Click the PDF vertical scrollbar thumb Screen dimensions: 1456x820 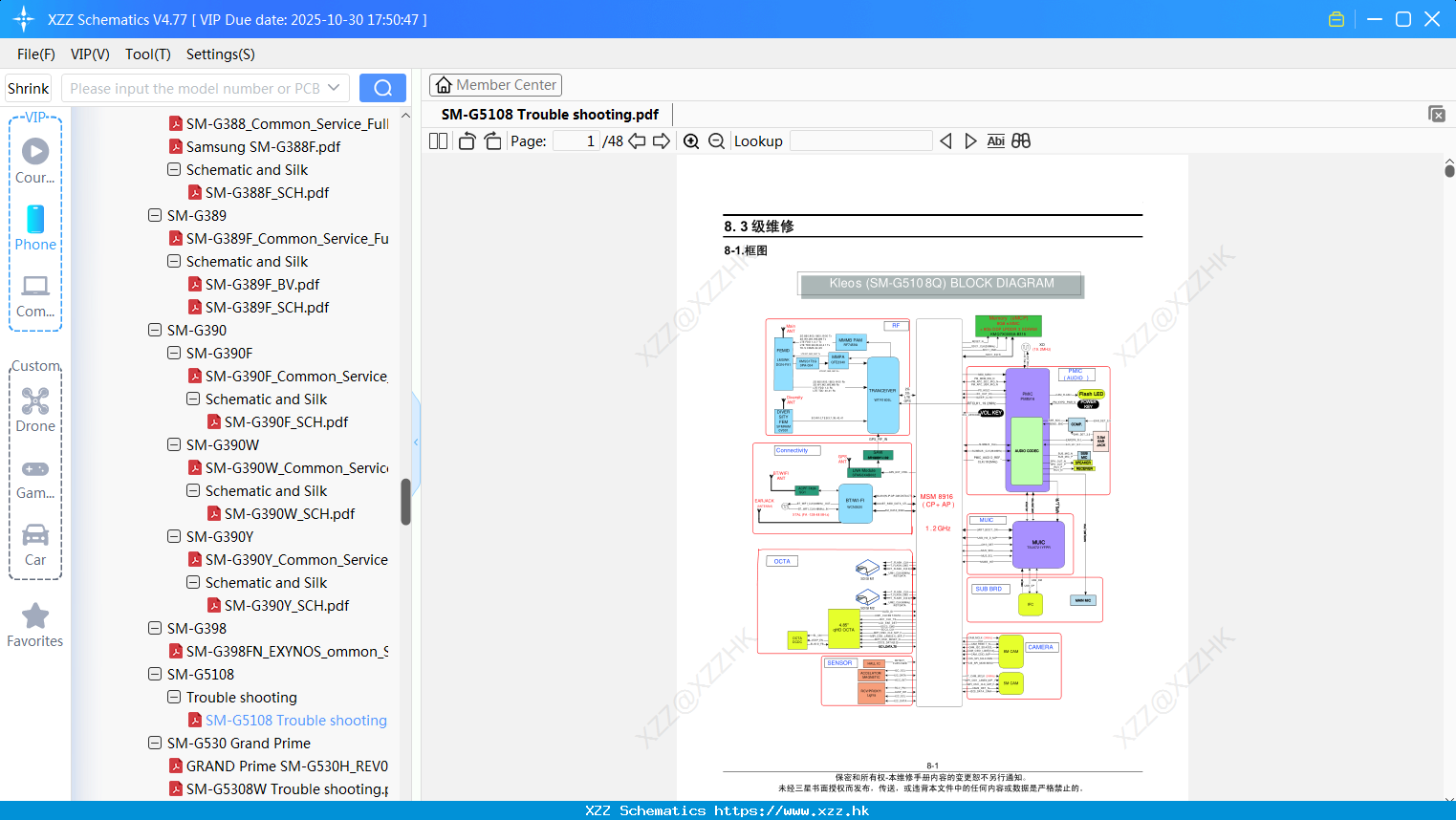(x=1449, y=171)
